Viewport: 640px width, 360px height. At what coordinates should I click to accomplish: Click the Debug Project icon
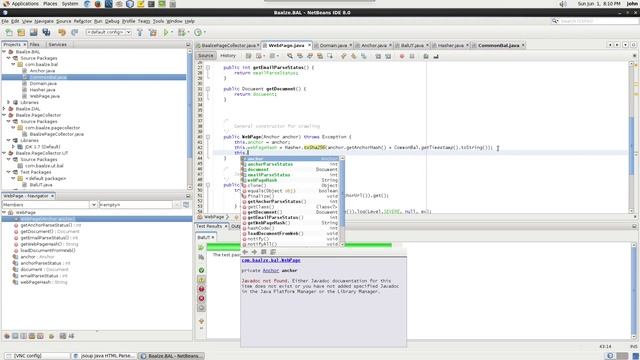182,32
